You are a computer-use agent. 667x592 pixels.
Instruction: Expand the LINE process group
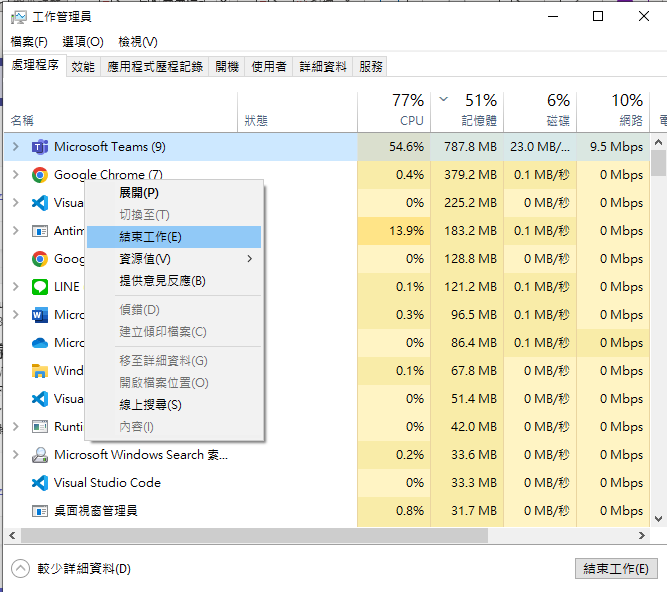pyautogui.click(x=16, y=287)
